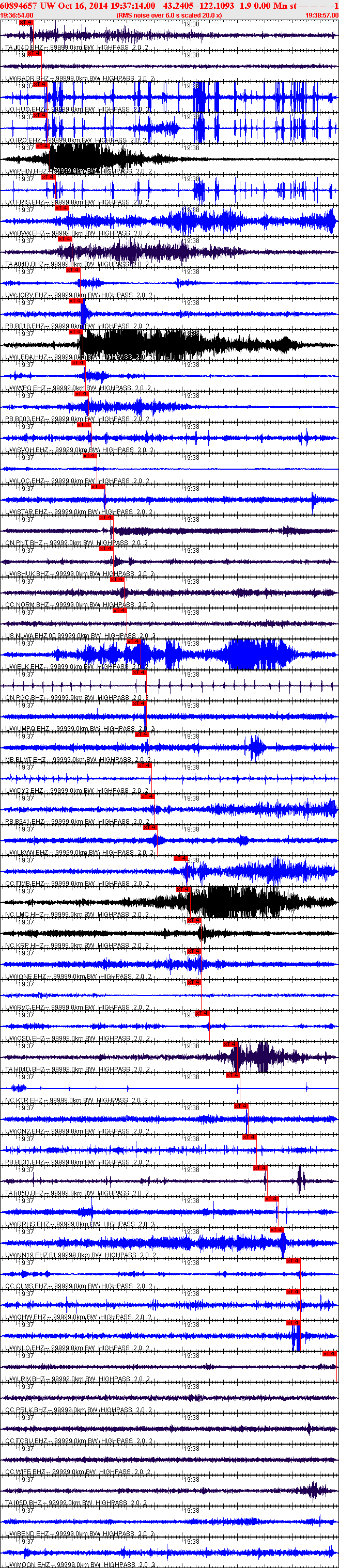Click the red pick marker on NC LMC trace
Screen dimensions: 339x1568
click(x=183, y=889)
